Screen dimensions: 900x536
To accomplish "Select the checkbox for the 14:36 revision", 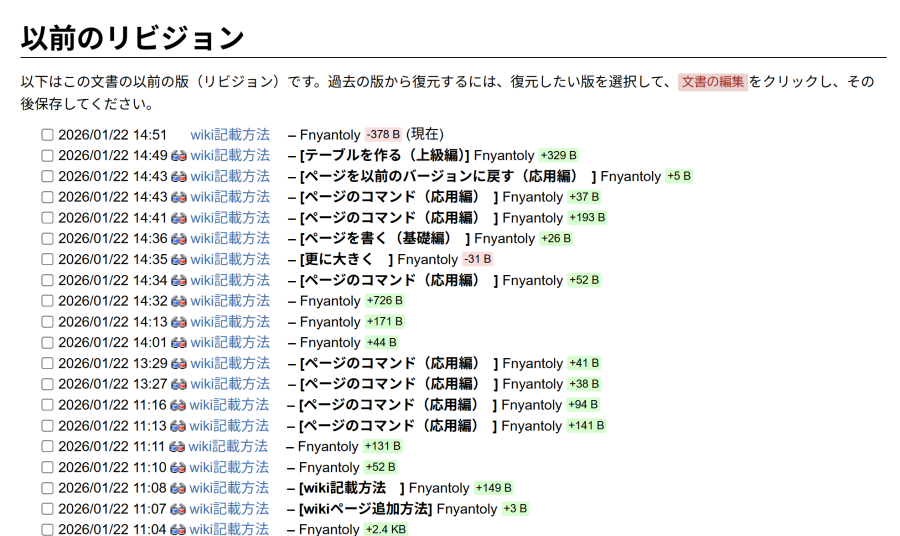I will (x=47, y=239).
